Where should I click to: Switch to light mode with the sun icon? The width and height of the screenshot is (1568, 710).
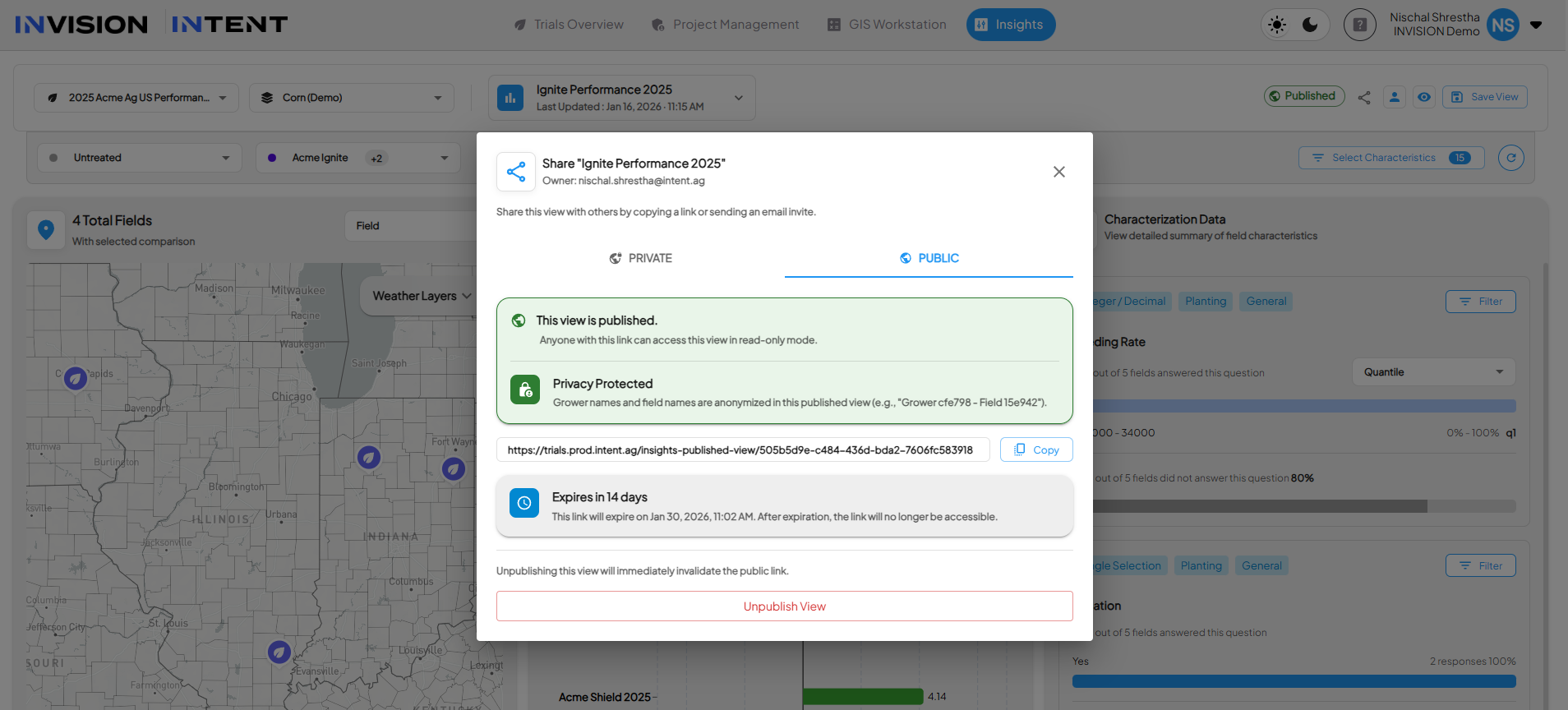[1277, 25]
